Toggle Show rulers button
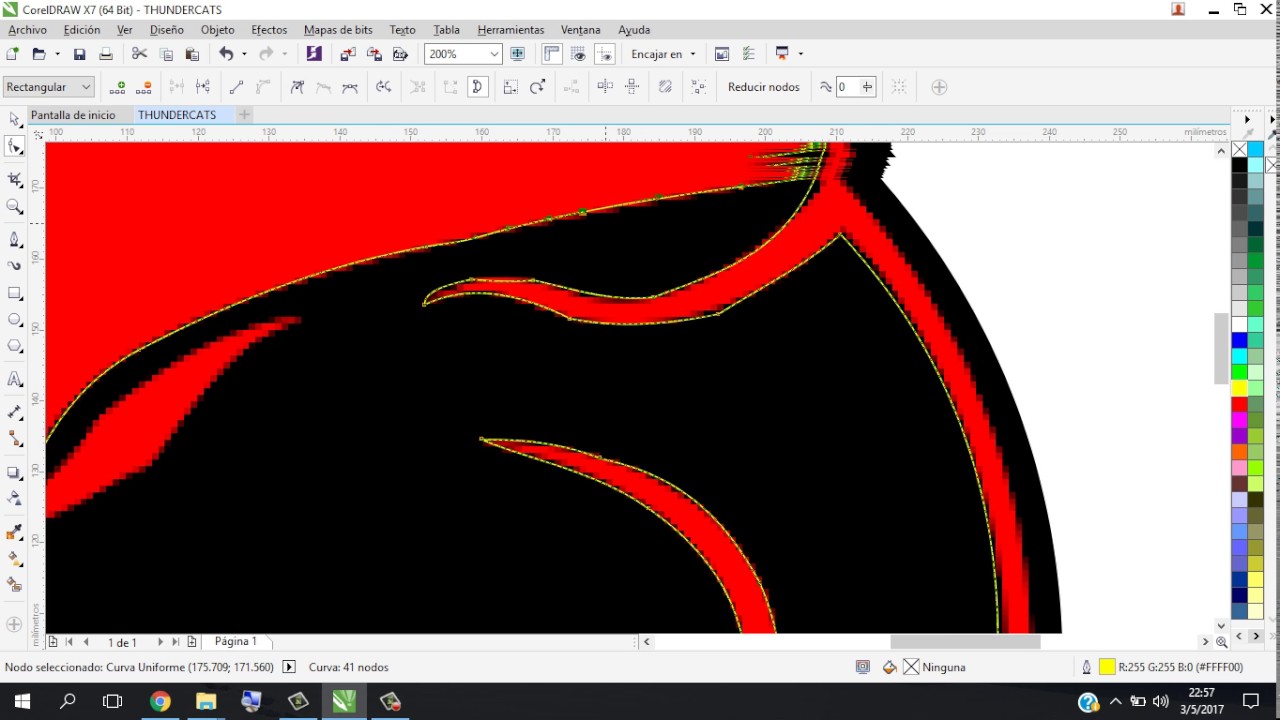The width and height of the screenshot is (1280, 720). tap(552, 54)
